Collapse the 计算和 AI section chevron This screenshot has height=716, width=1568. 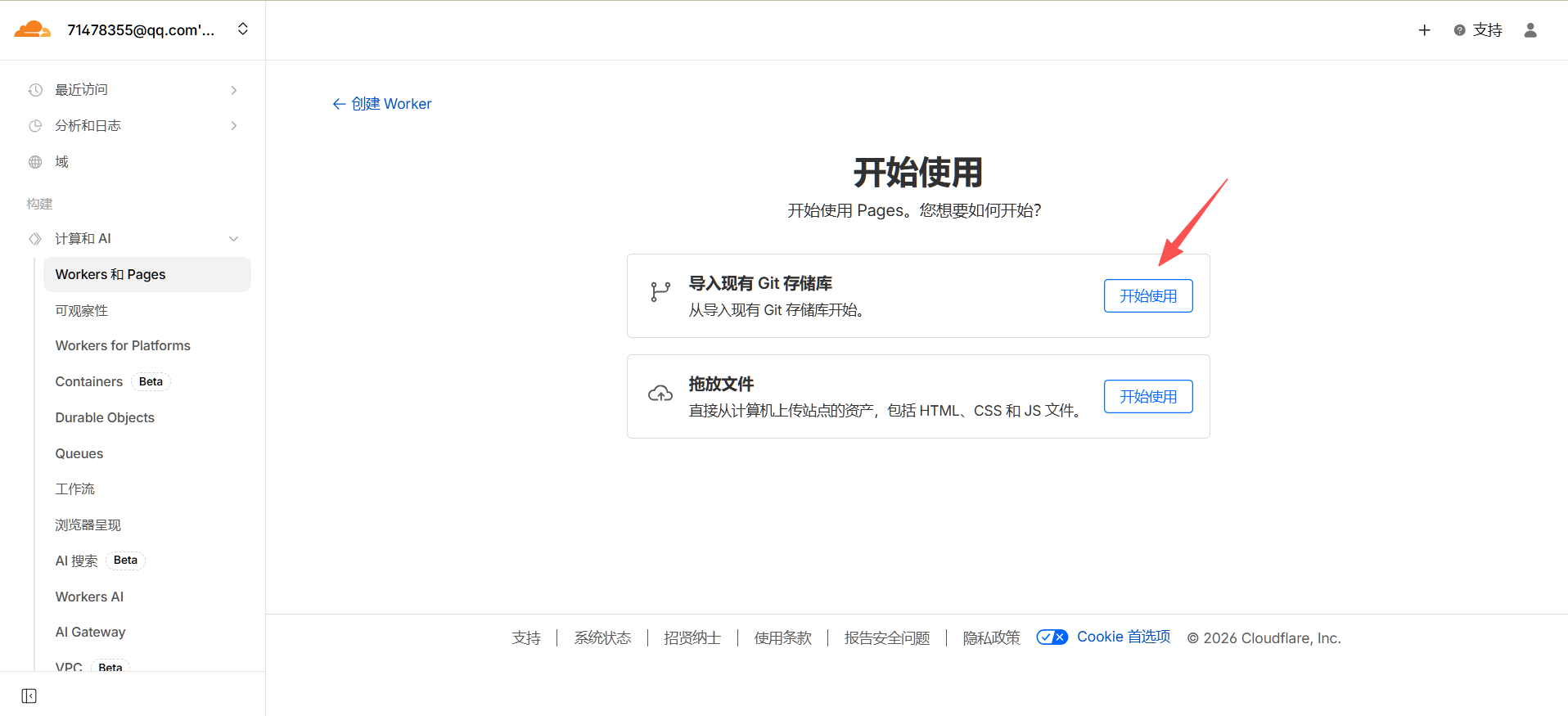pyautogui.click(x=234, y=239)
